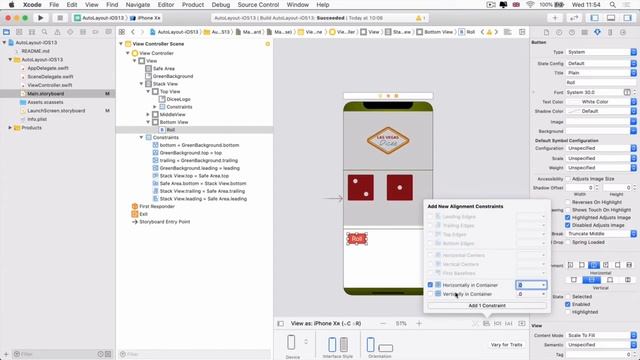Zoom in the storyboard canvas
Viewport: 640px width, 360px height.
click(419, 324)
